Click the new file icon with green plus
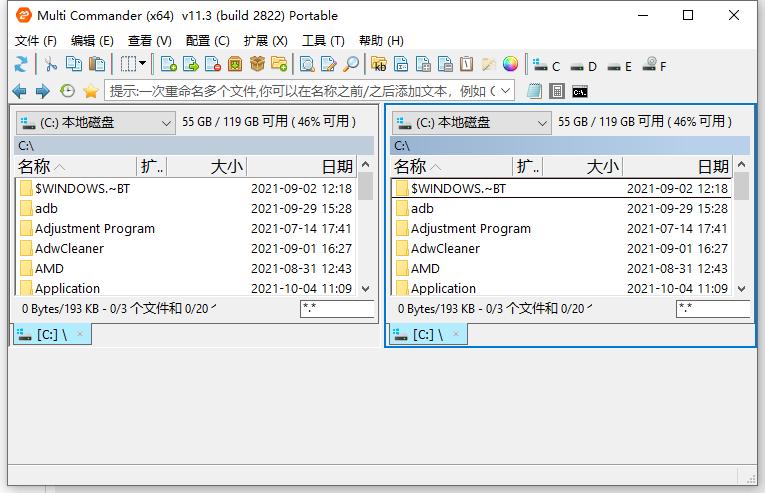Viewport: 765px width, 493px height. pyautogui.click(x=168, y=64)
